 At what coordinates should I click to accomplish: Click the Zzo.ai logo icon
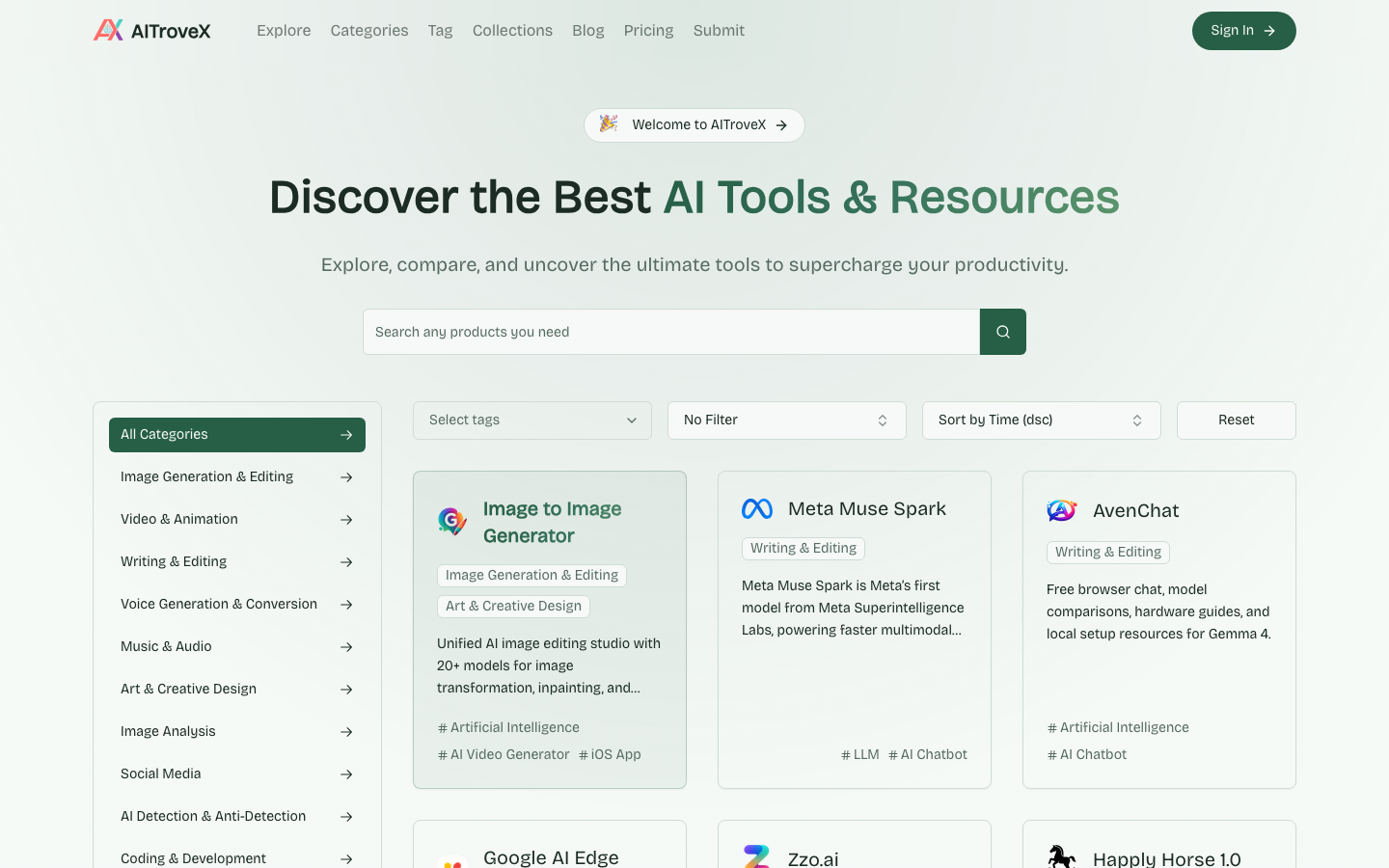(757, 856)
